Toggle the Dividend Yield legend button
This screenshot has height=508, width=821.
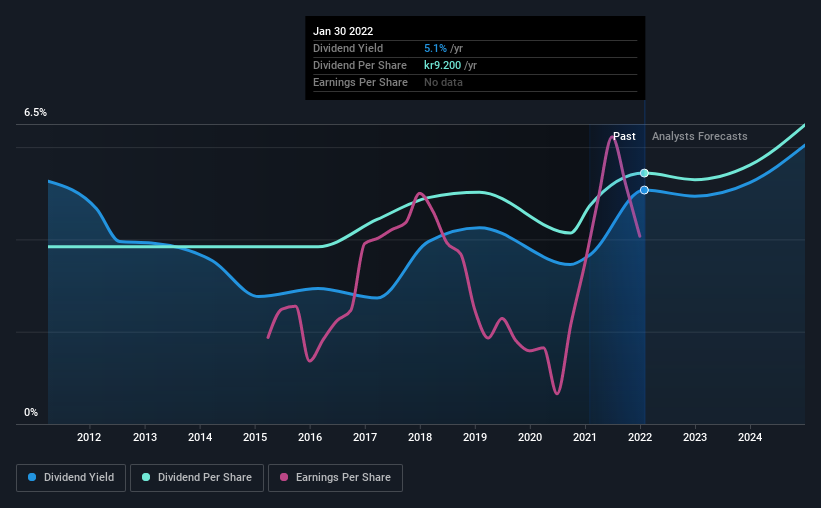click(x=71, y=478)
